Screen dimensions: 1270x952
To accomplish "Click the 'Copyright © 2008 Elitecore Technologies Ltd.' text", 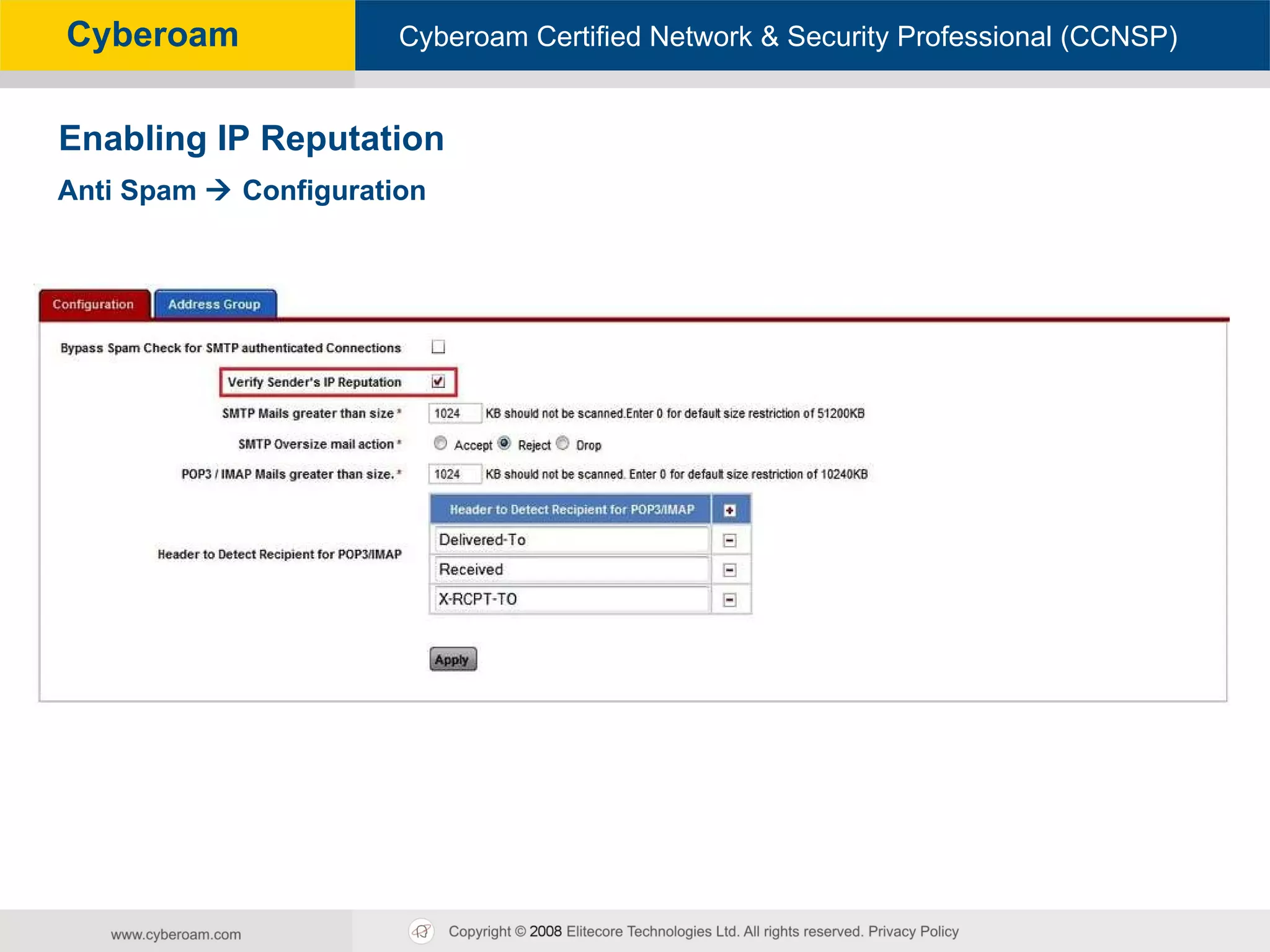I will 593,932.
